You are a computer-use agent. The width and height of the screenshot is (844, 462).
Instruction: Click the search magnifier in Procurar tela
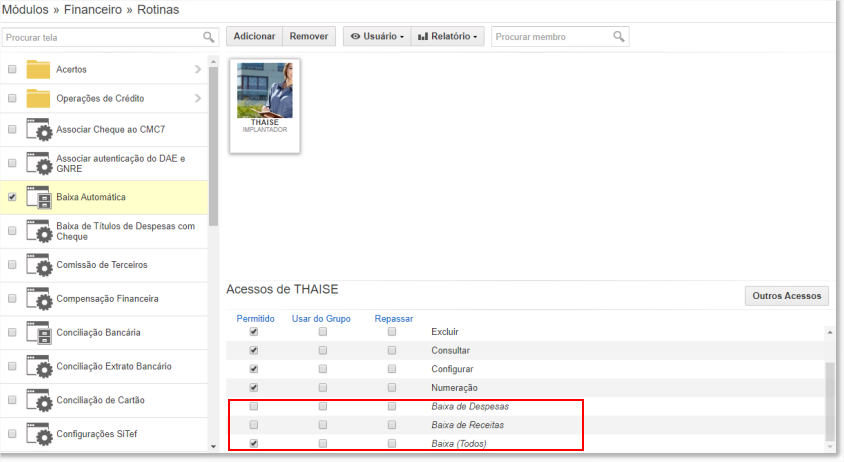(208, 37)
